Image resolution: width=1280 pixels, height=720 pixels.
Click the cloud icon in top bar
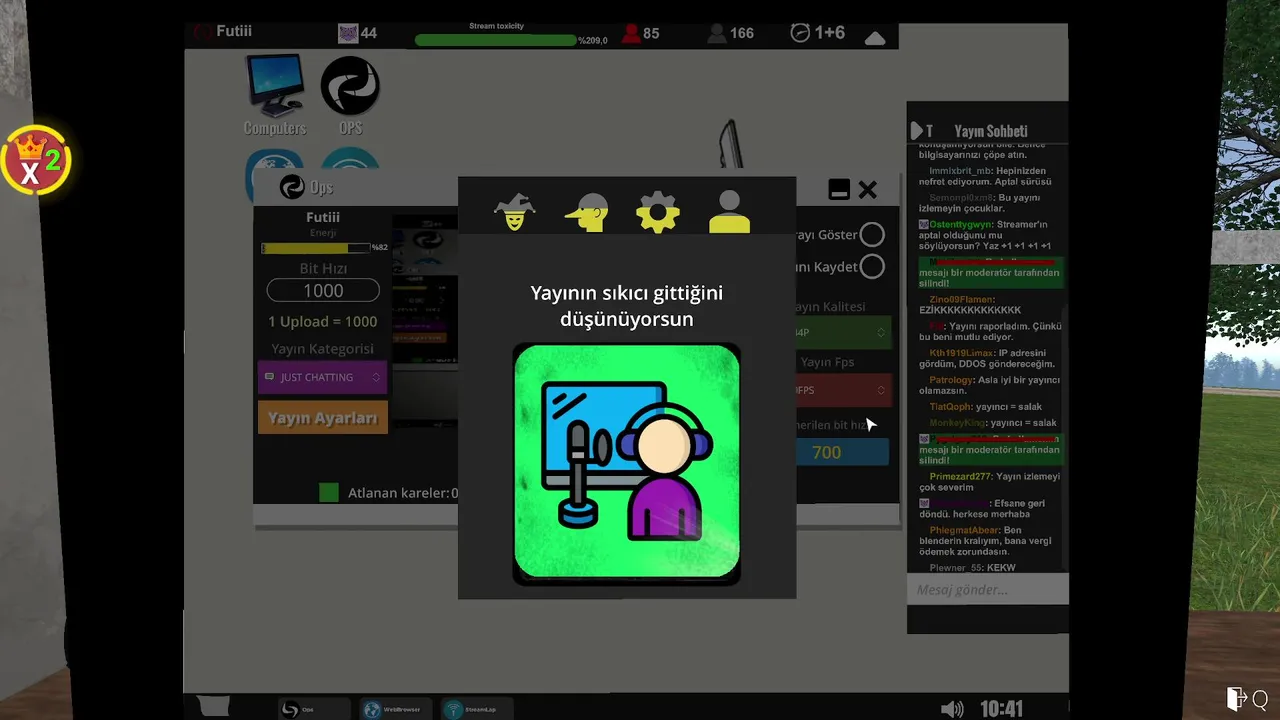coord(875,37)
